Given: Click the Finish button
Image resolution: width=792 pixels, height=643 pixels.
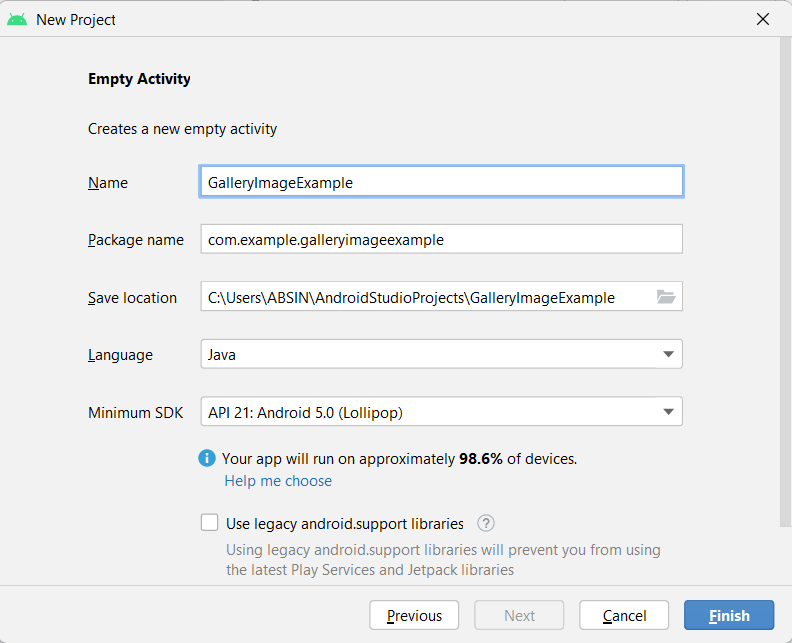Looking at the screenshot, I should (x=729, y=615).
